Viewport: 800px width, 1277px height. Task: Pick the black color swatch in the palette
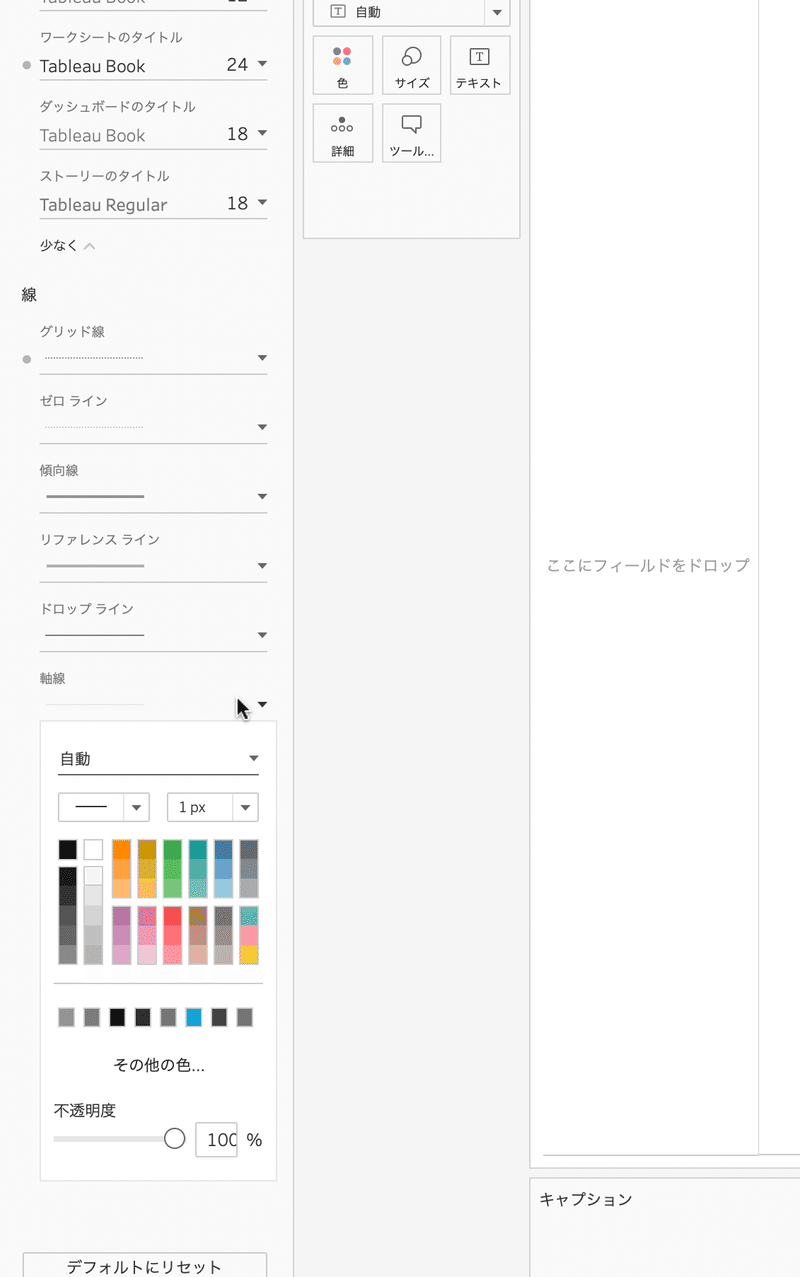tap(68, 850)
